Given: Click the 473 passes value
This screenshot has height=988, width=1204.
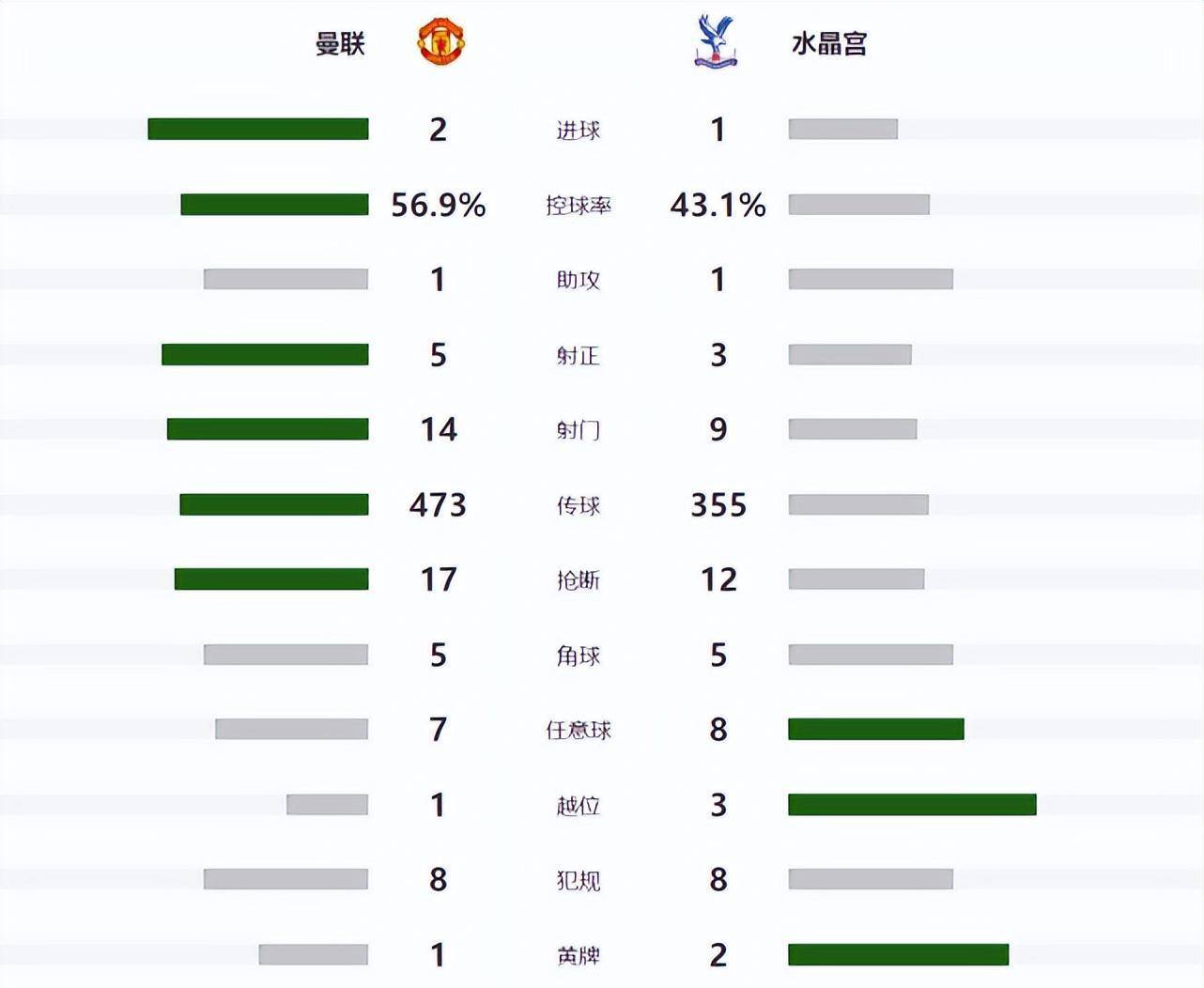Looking at the screenshot, I should point(438,505).
